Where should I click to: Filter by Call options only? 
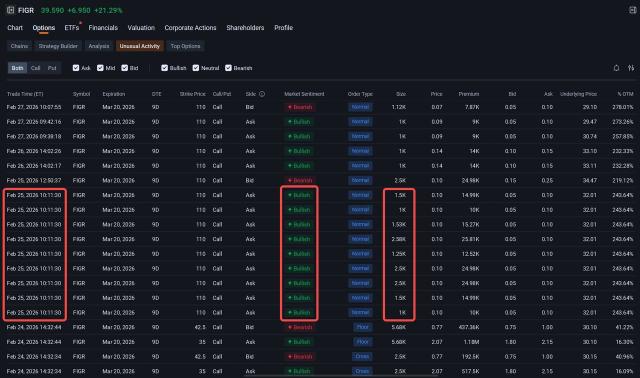point(36,68)
